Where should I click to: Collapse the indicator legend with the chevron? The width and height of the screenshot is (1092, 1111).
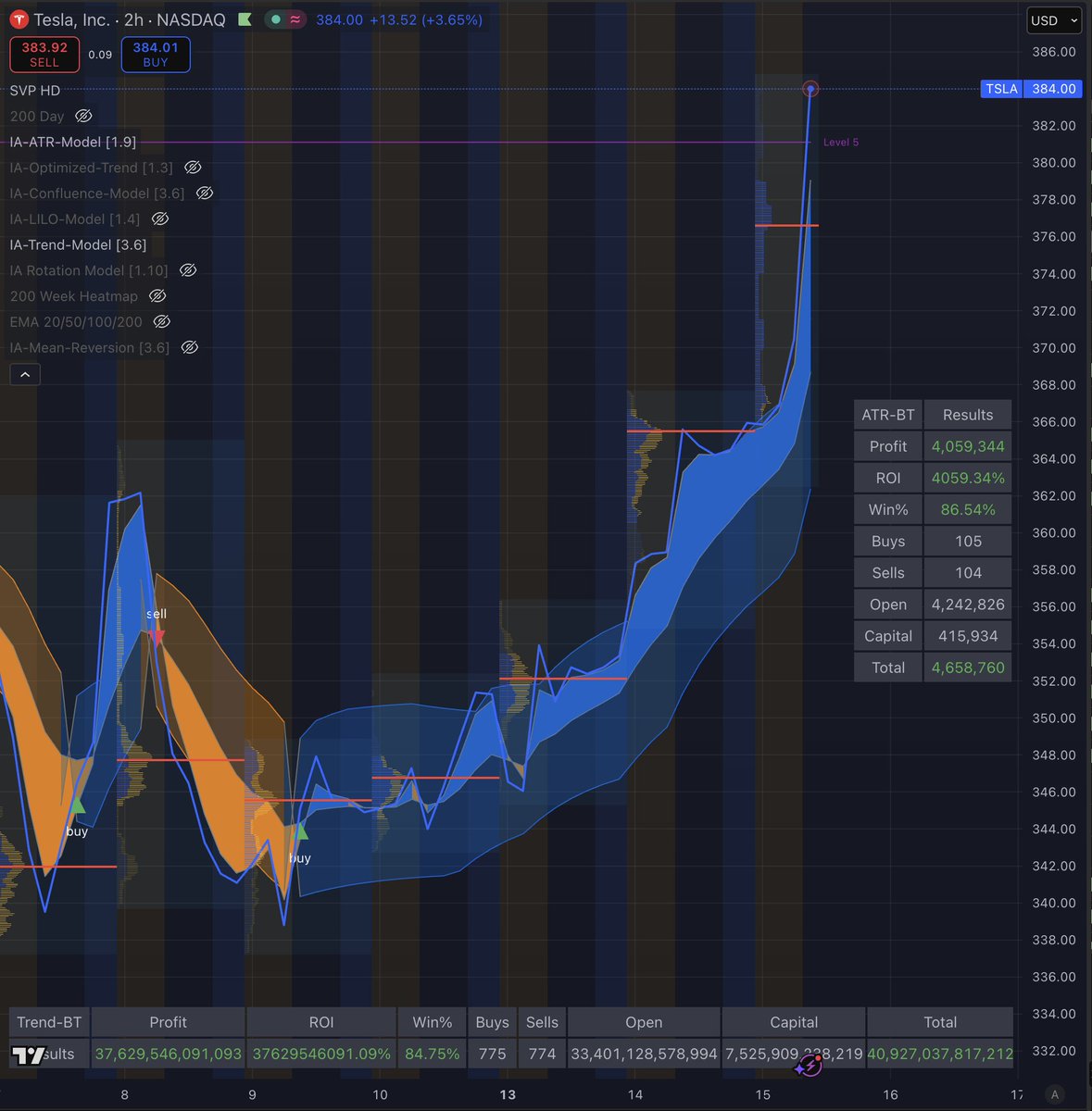(24, 375)
